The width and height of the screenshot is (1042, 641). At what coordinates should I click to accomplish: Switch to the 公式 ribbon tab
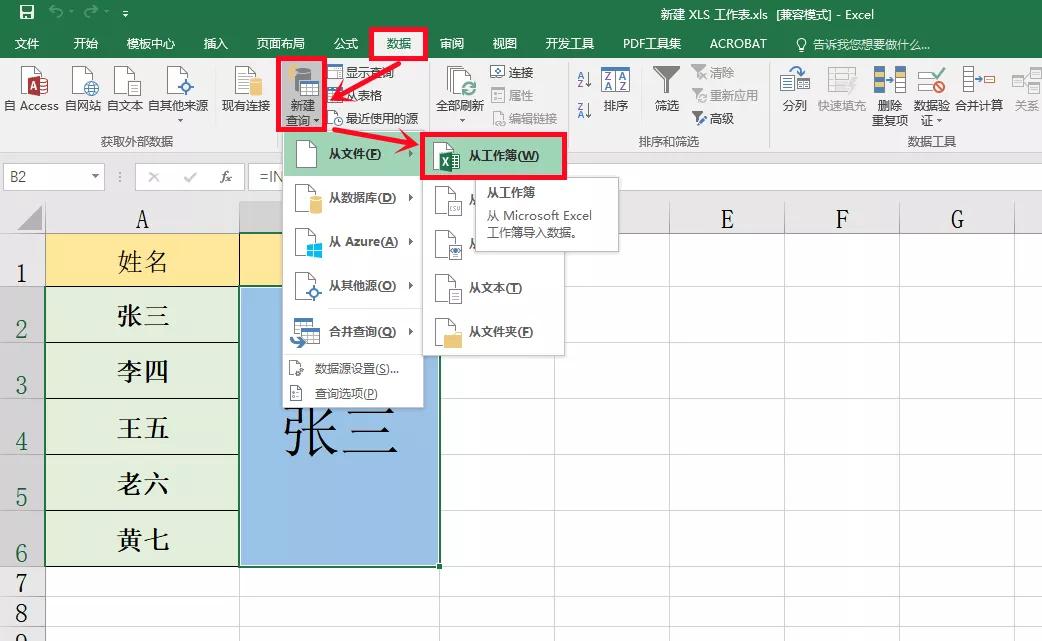pyautogui.click(x=346, y=44)
